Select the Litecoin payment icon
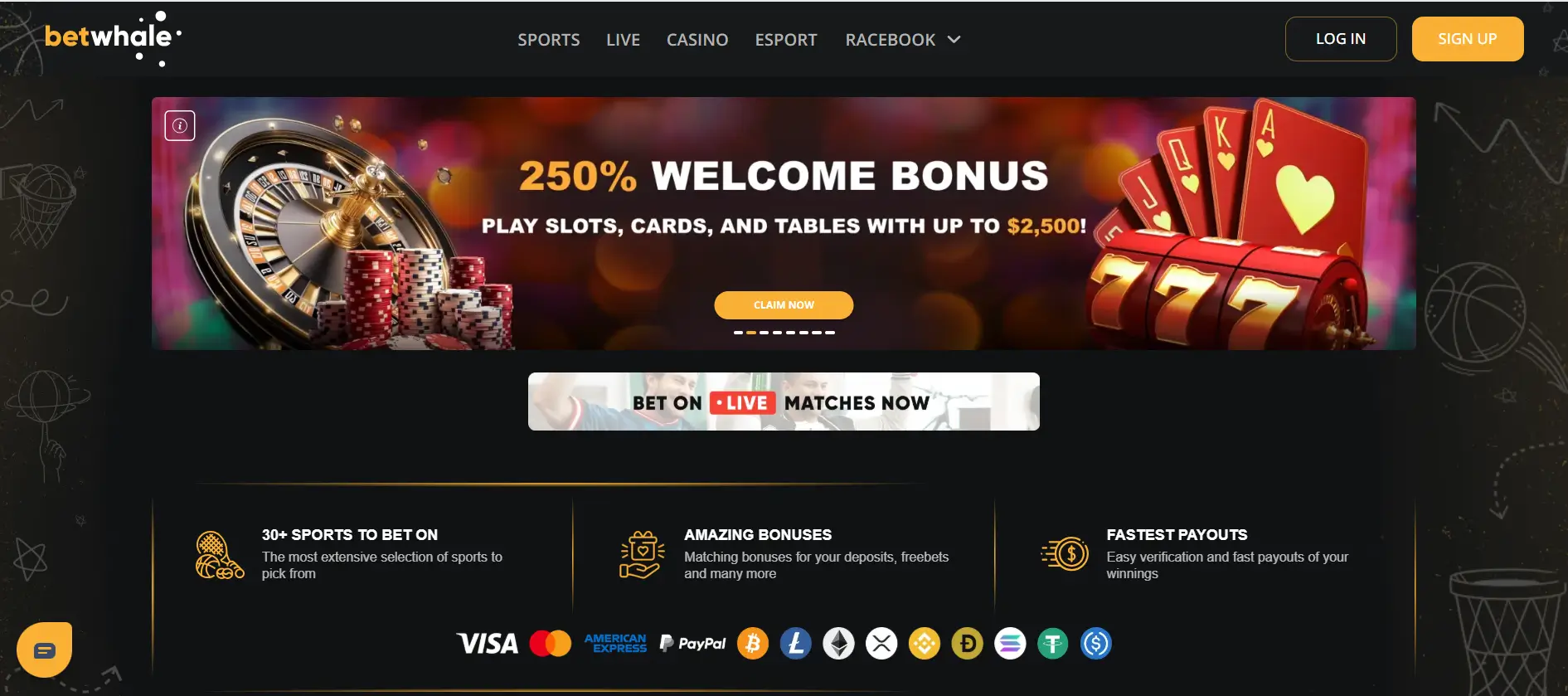The height and width of the screenshot is (696, 1568). click(x=796, y=644)
